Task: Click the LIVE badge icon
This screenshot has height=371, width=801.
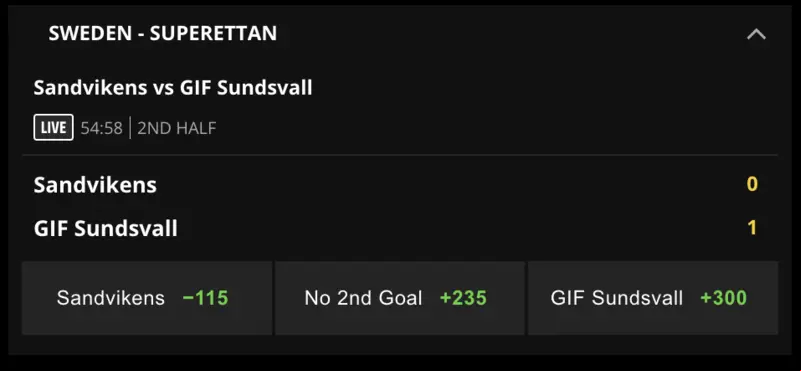Action: (53, 127)
